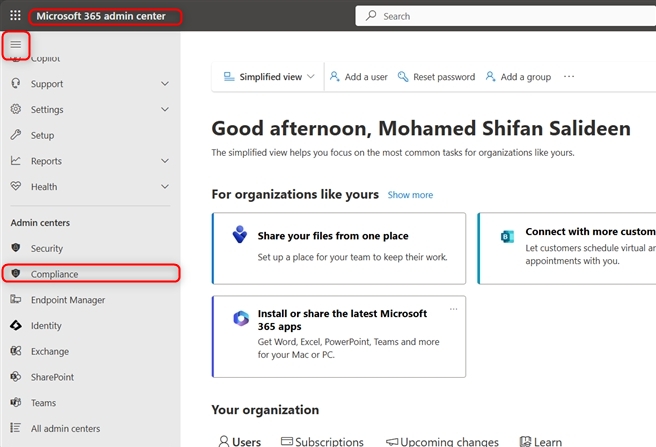Click the Exchange icon in sidebar
The height and width of the screenshot is (447, 656).
[x=15, y=351]
